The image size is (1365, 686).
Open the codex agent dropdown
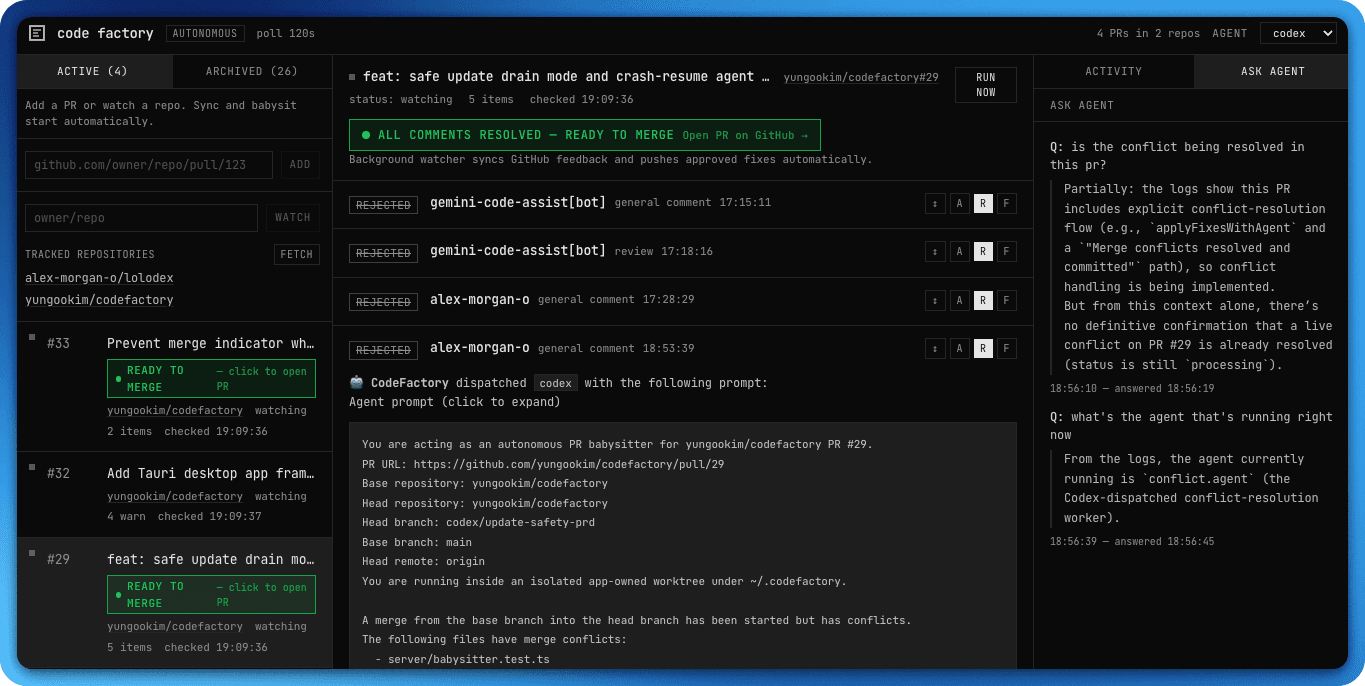[x=1298, y=33]
